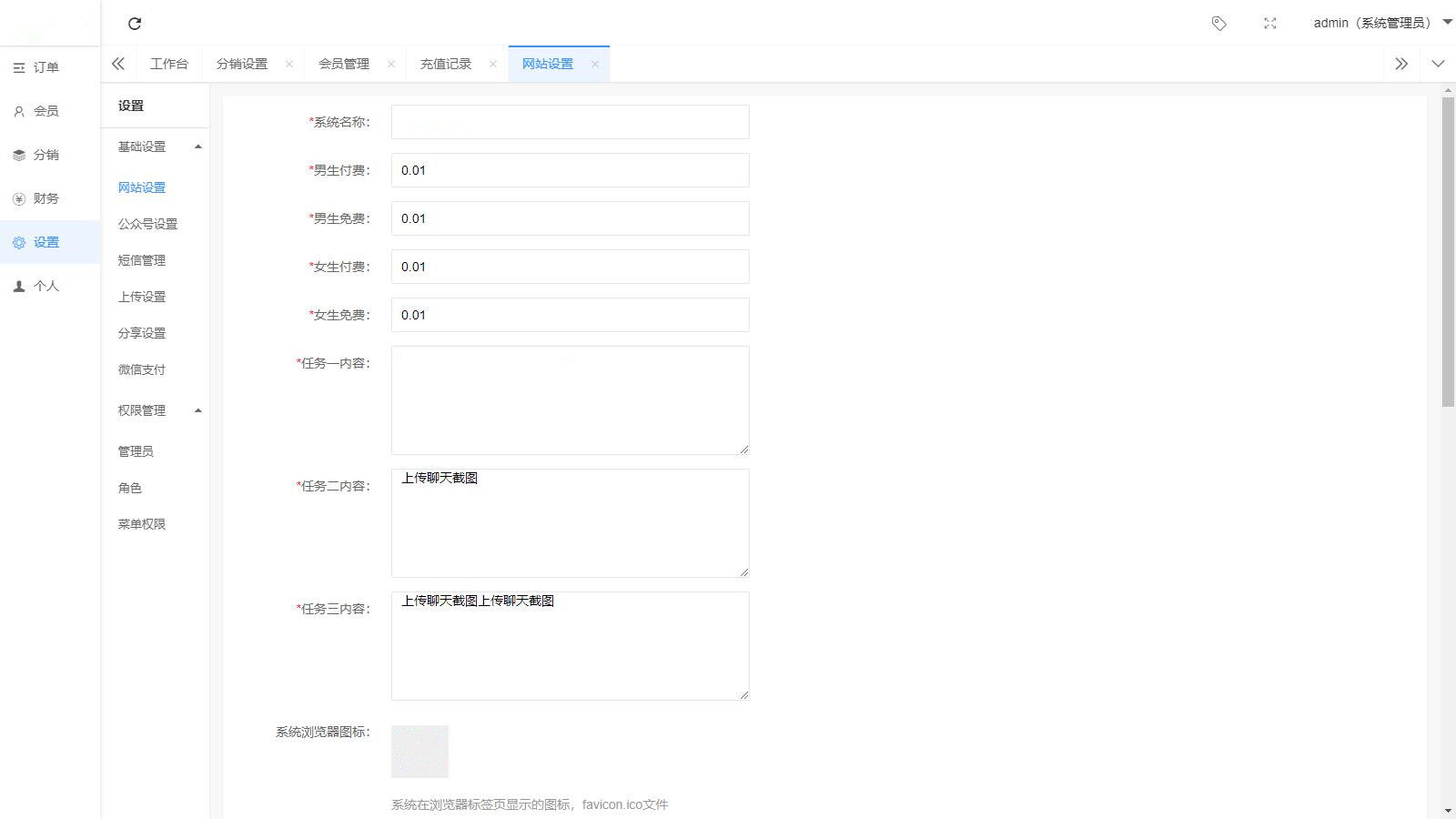The width and height of the screenshot is (1456, 819).
Task: Click the 系统名称 input field
Action: pyautogui.click(x=571, y=122)
